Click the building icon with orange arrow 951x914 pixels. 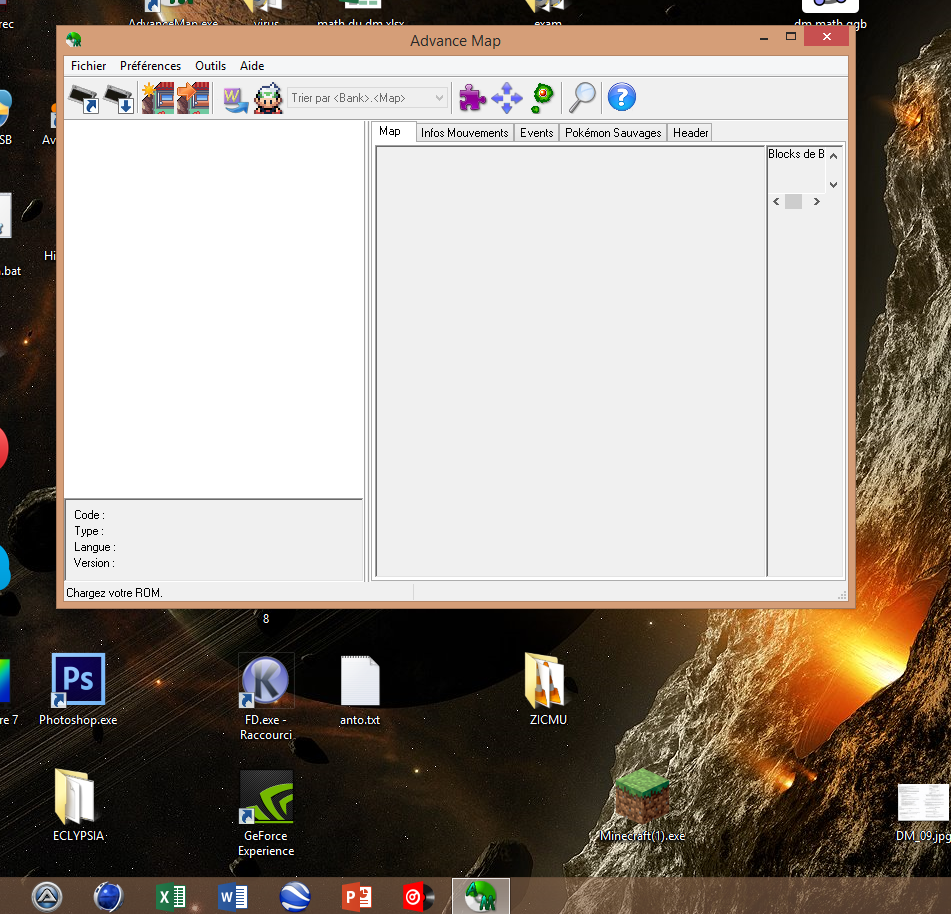point(192,98)
